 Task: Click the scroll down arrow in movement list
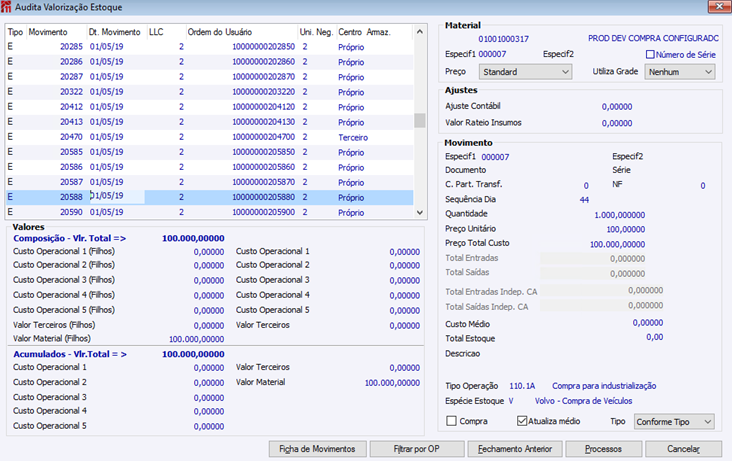(x=420, y=213)
